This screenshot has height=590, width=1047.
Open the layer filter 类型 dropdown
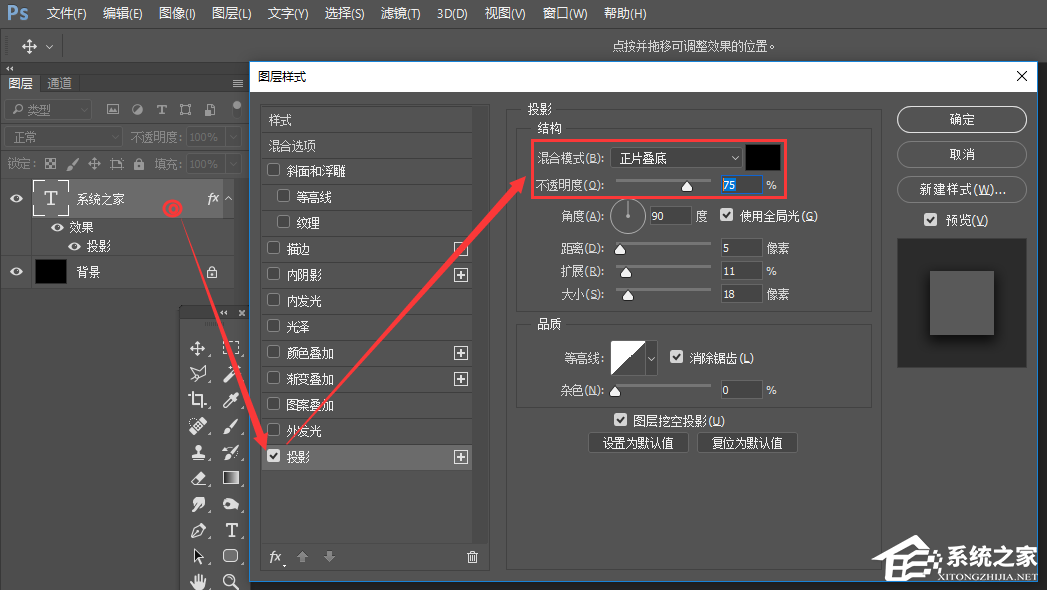coord(48,109)
